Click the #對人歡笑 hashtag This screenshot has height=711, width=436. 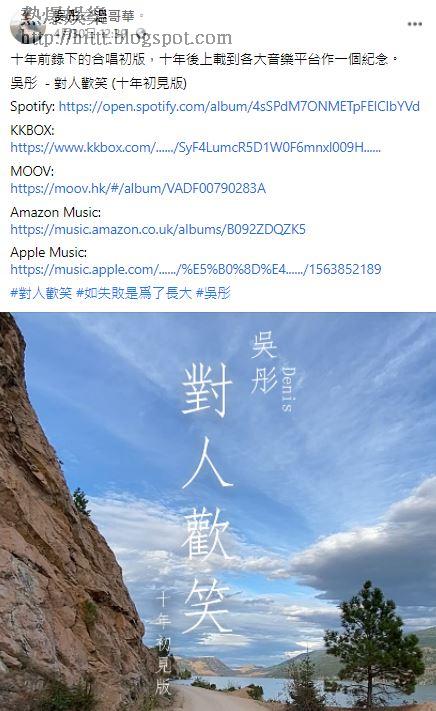[41, 293]
